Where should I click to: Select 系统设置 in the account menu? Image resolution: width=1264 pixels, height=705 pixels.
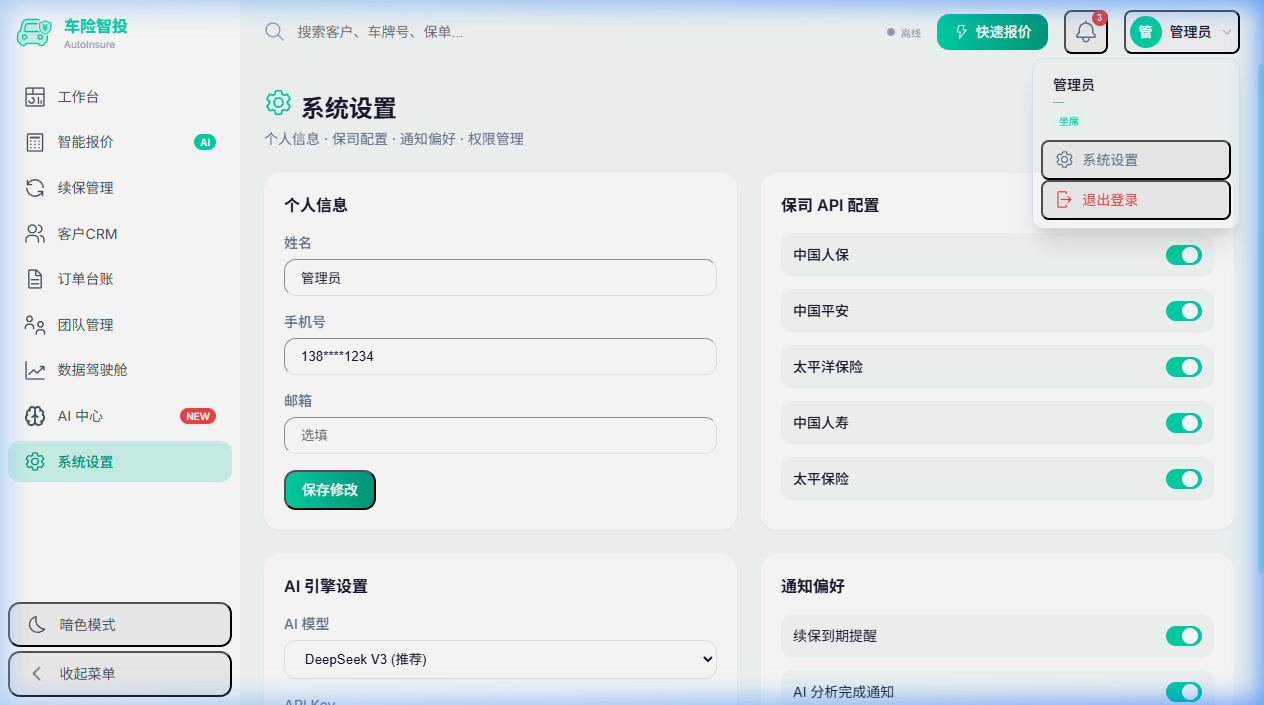click(1136, 159)
